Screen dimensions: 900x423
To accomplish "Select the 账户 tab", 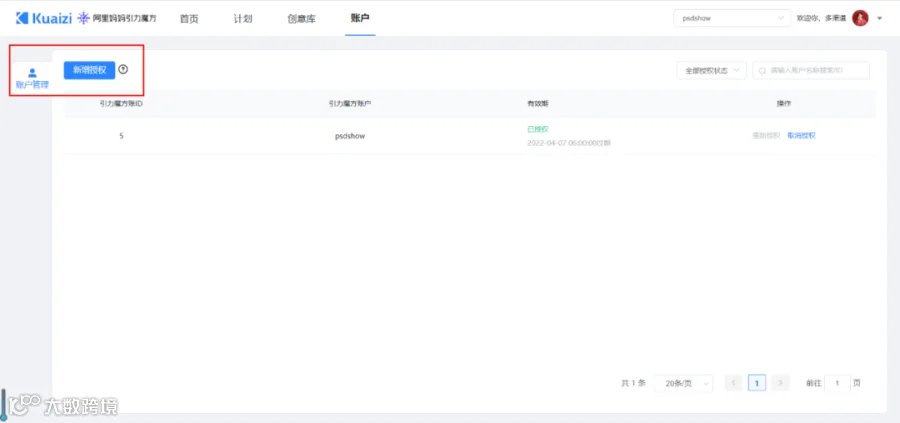I will (360, 18).
